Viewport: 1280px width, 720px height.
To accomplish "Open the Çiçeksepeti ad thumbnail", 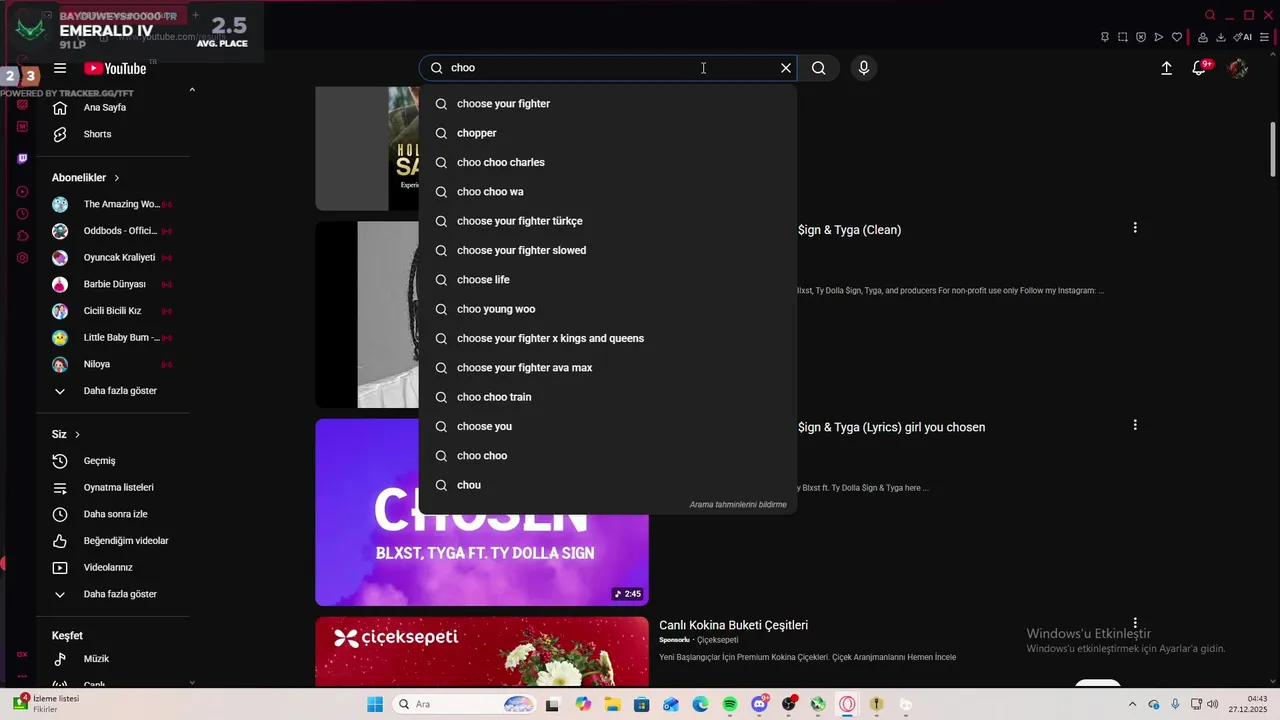I will (482, 652).
